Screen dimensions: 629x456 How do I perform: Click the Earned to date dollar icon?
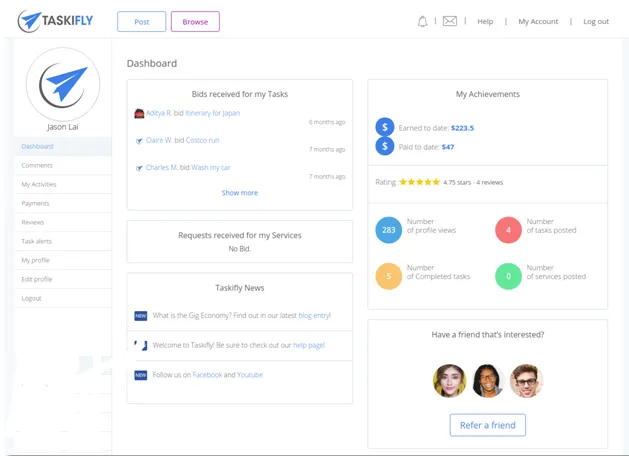tap(385, 127)
